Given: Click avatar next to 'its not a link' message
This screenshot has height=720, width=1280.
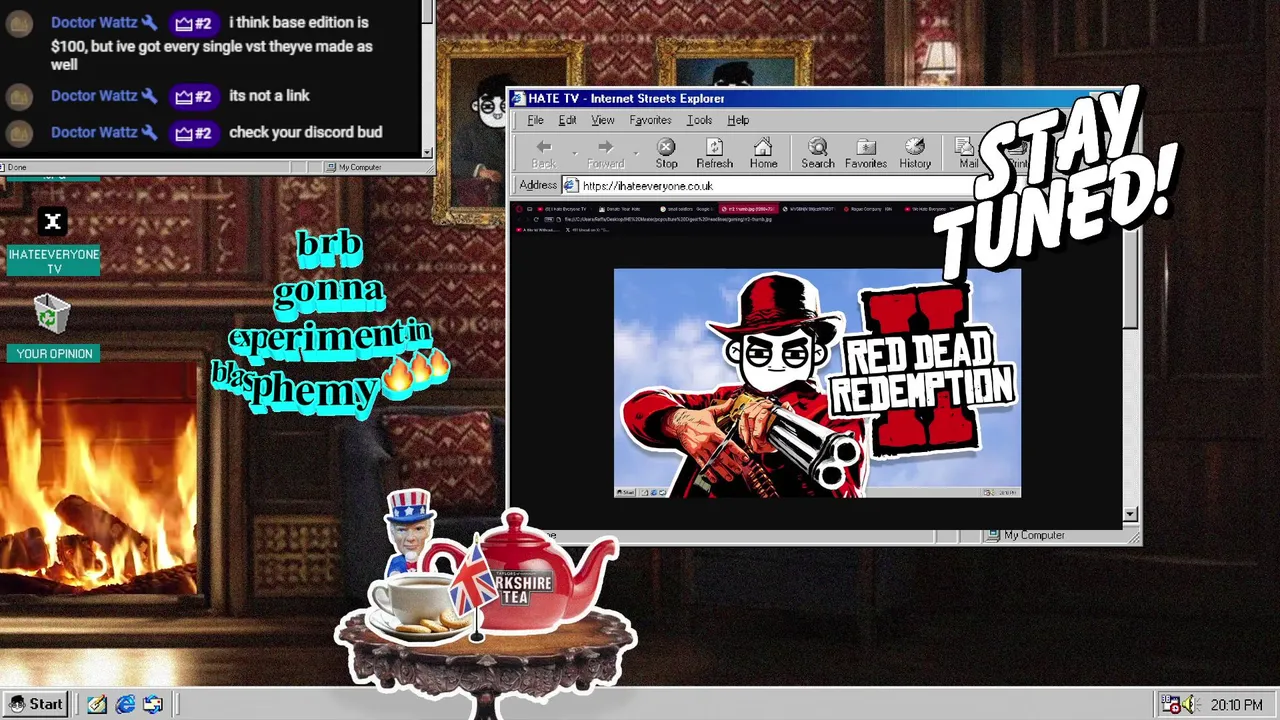Looking at the screenshot, I should click(x=19, y=97).
